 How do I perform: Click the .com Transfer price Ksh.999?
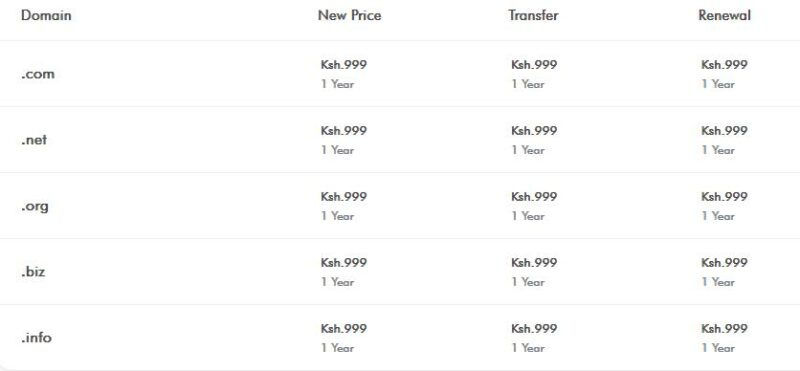tap(534, 65)
